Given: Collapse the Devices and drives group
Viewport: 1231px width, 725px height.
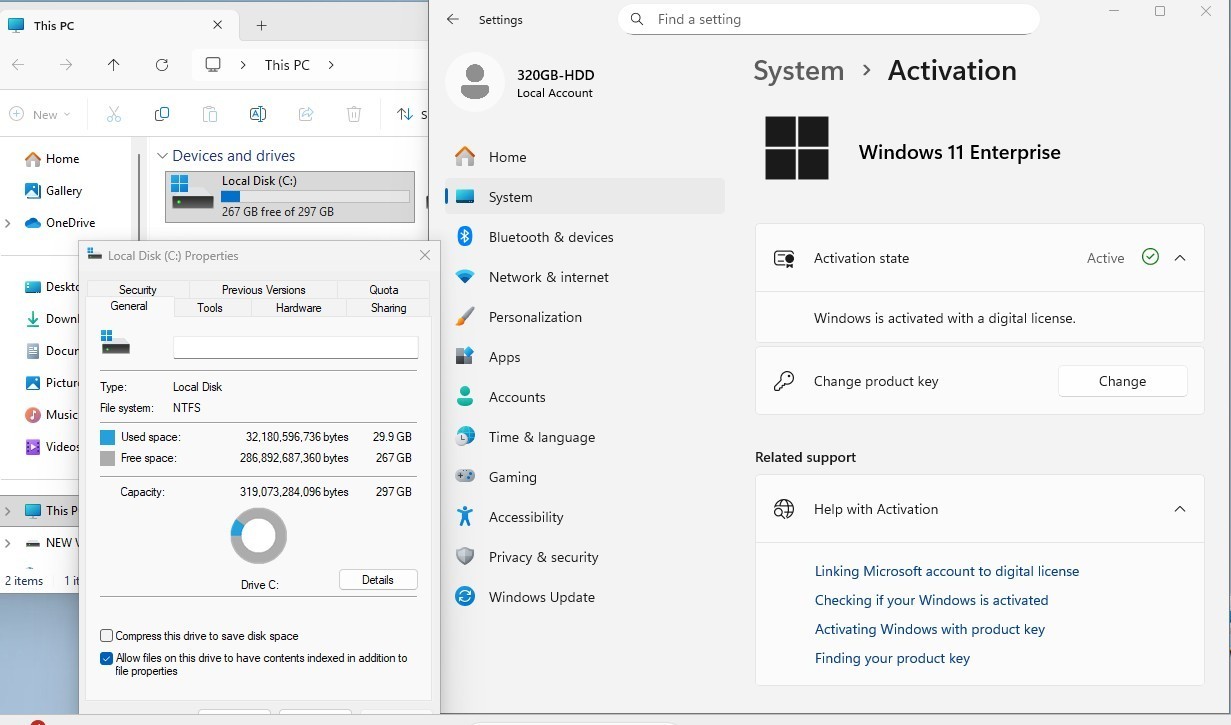Looking at the screenshot, I should pyautogui.click(x=162, y=156).
